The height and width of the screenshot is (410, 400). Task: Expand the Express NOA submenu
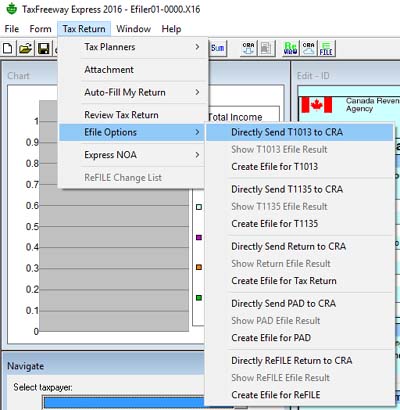(x=132, y=155)
